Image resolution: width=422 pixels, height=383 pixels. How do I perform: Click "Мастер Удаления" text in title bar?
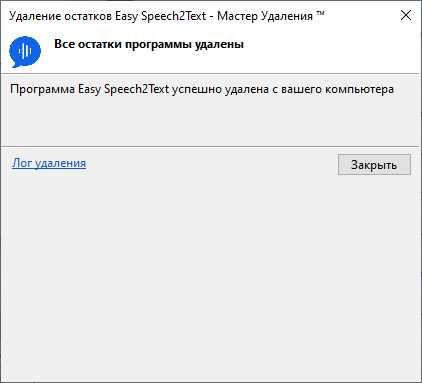[x=265, y=16]
